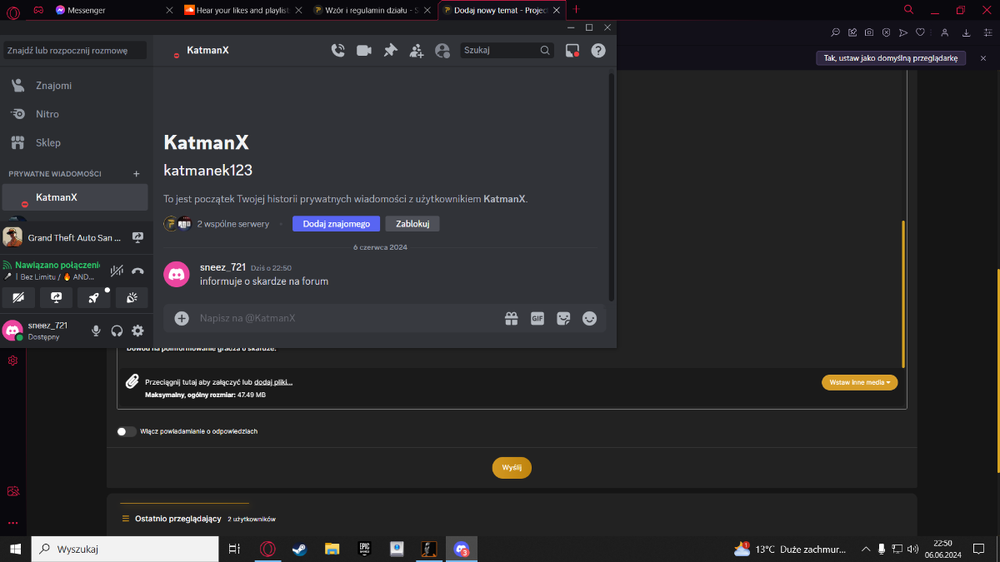Open Epic Games from the taskbar
The image size is (1000, 562).
point(364,549)
